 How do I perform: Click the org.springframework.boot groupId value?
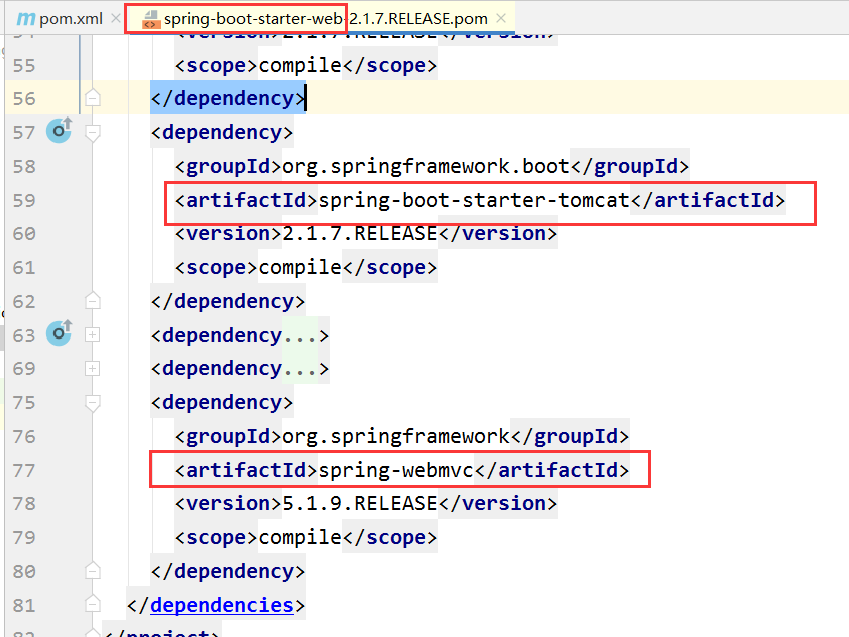(x=426, y=166)
